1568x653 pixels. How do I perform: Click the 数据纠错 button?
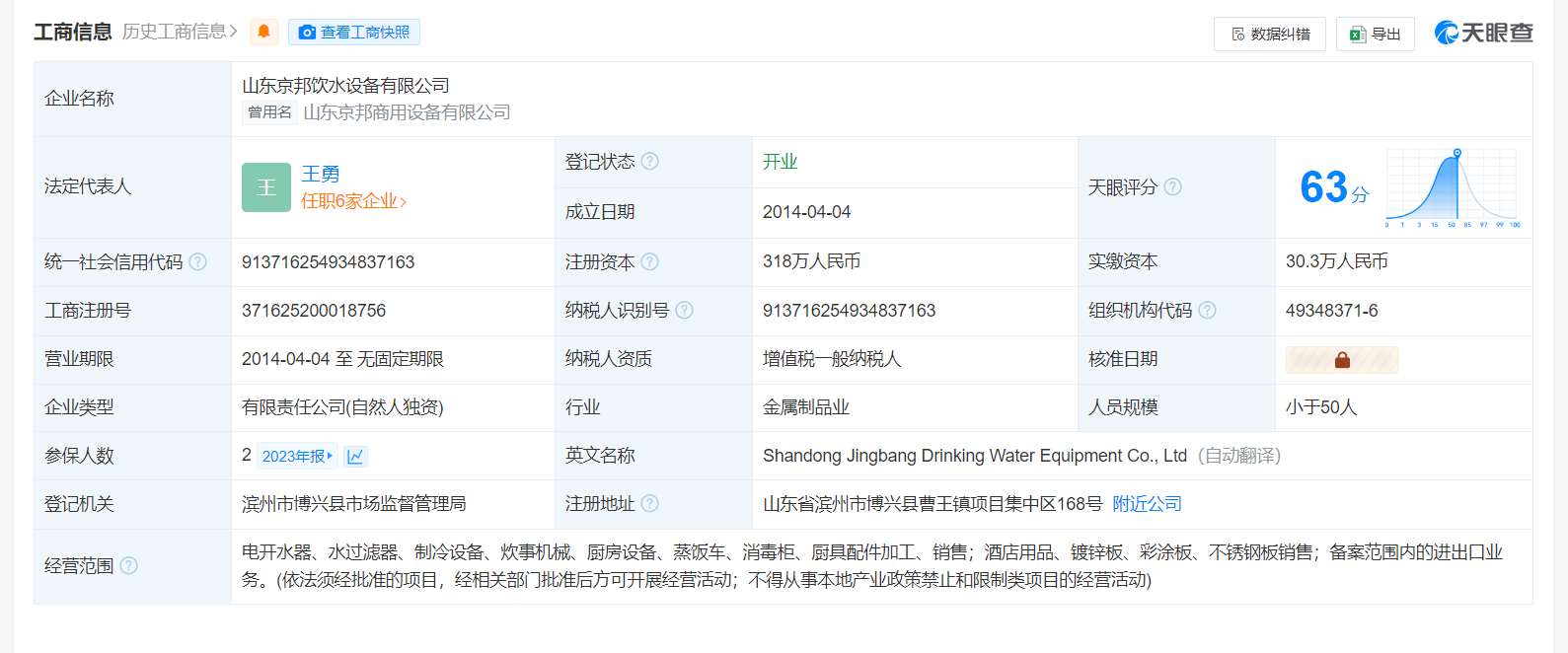[1270, 34]
